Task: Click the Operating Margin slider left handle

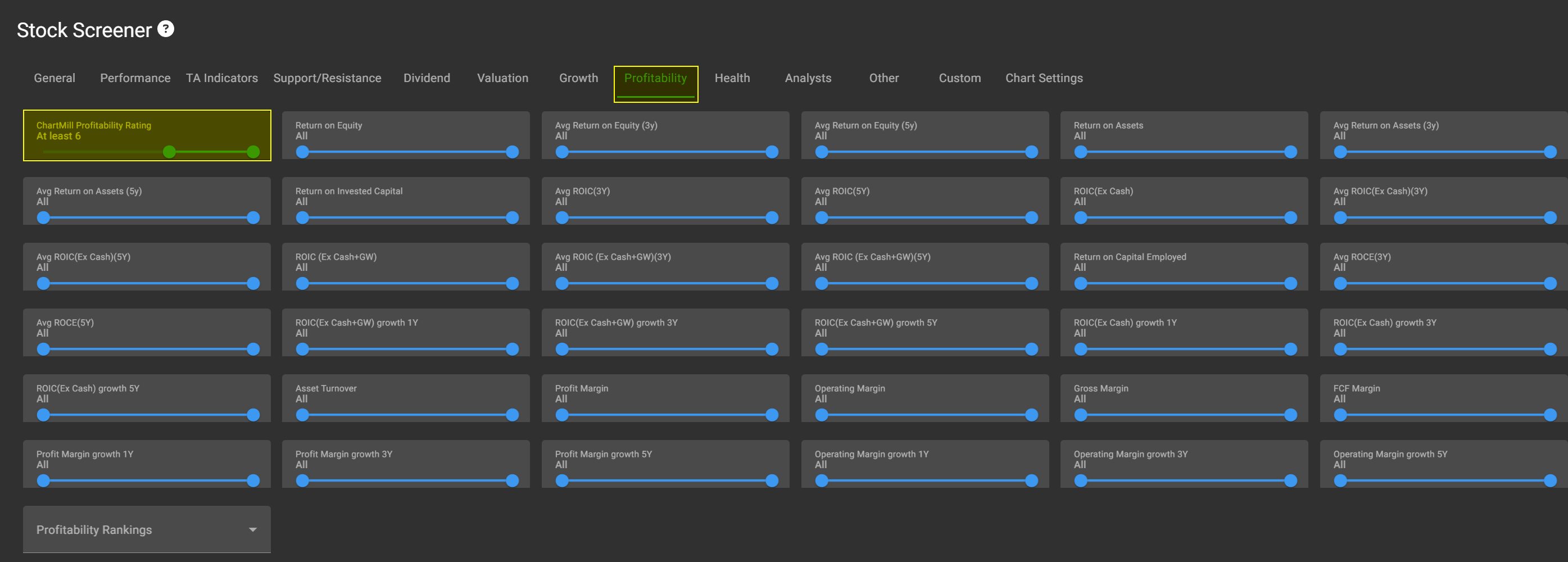Action: [x=822, y=415]
